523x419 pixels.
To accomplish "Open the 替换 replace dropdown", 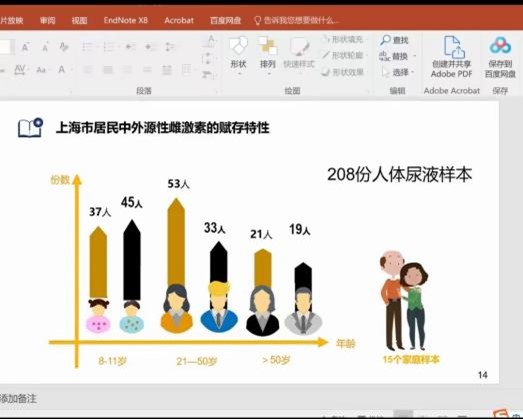I will pos(415,56).
